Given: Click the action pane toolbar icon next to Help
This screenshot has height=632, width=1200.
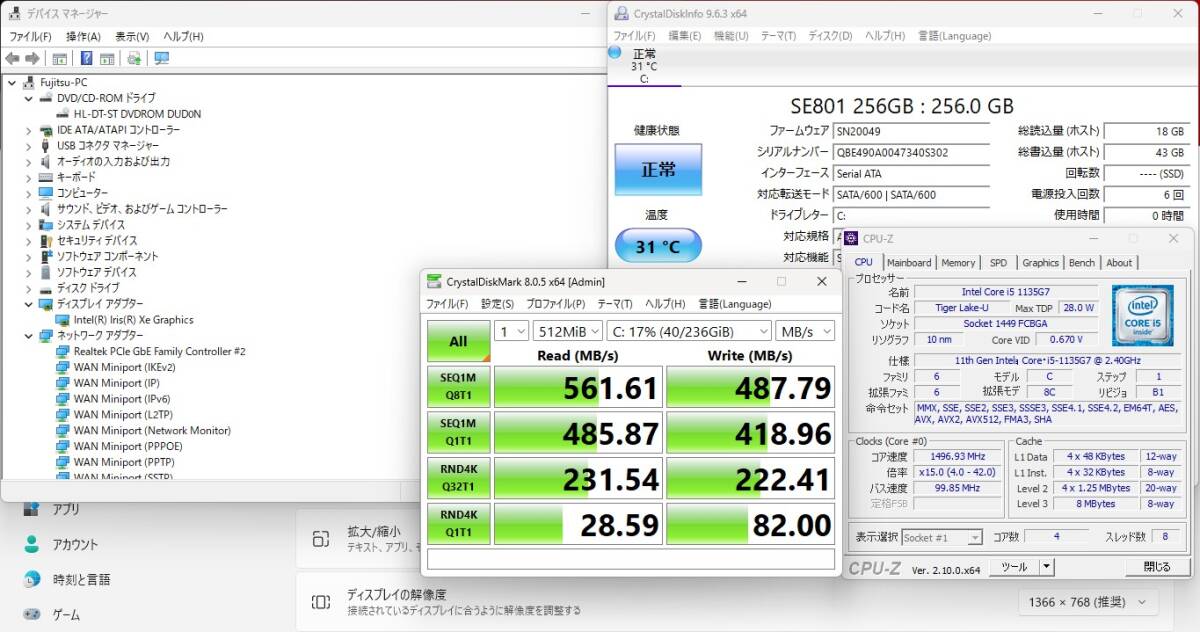Looking at the screenshot, I should [x=107, y=58].
